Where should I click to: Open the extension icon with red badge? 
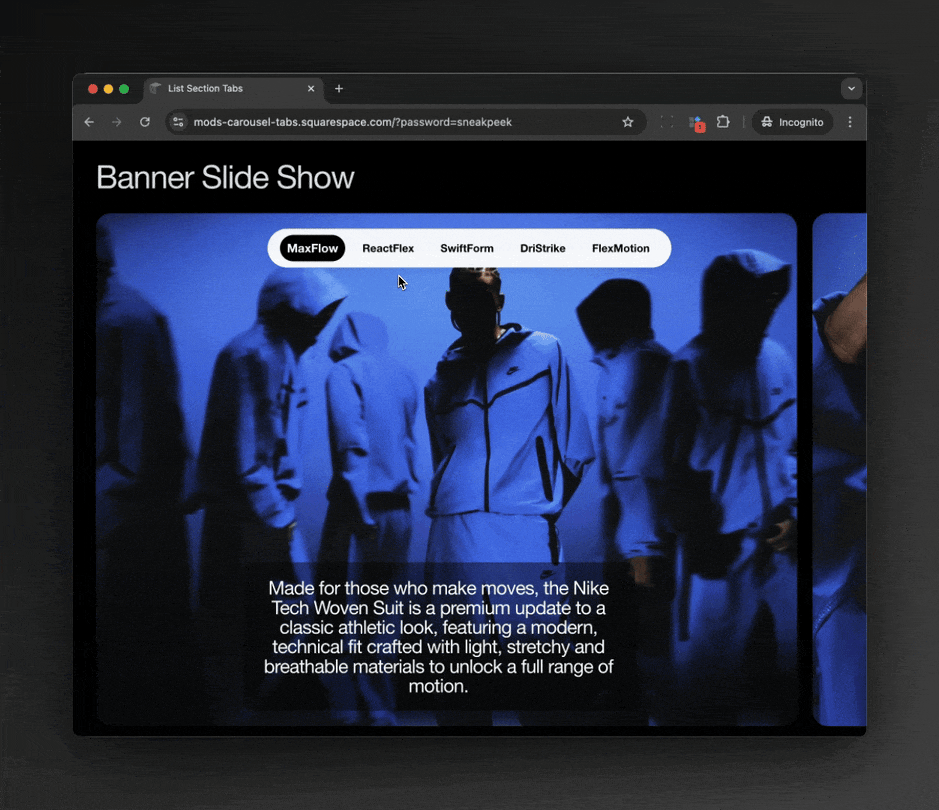[x=696, y=123]
